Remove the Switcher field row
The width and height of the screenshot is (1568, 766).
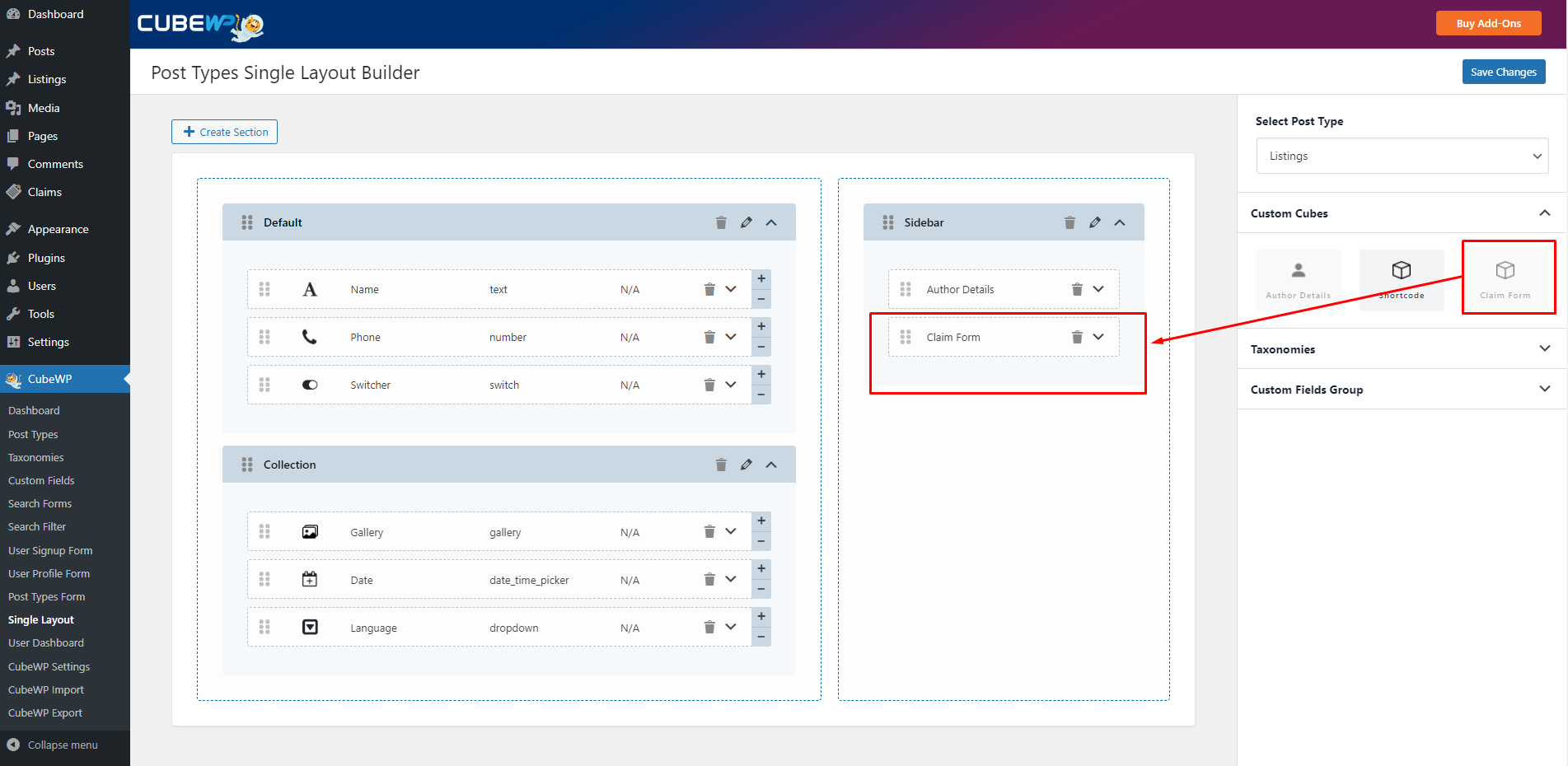pyautogui.click(x=709, y=385)
